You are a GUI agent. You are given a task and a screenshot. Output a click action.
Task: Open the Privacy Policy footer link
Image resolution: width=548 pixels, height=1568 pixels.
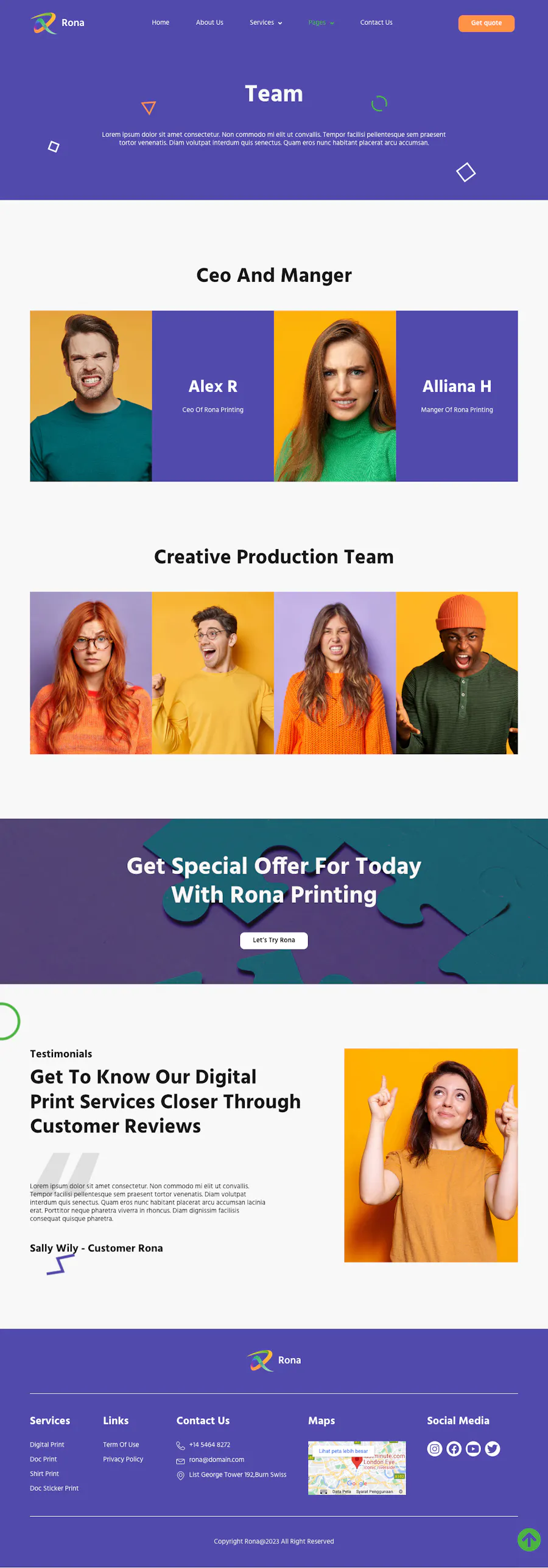[x=123, y=1459]
